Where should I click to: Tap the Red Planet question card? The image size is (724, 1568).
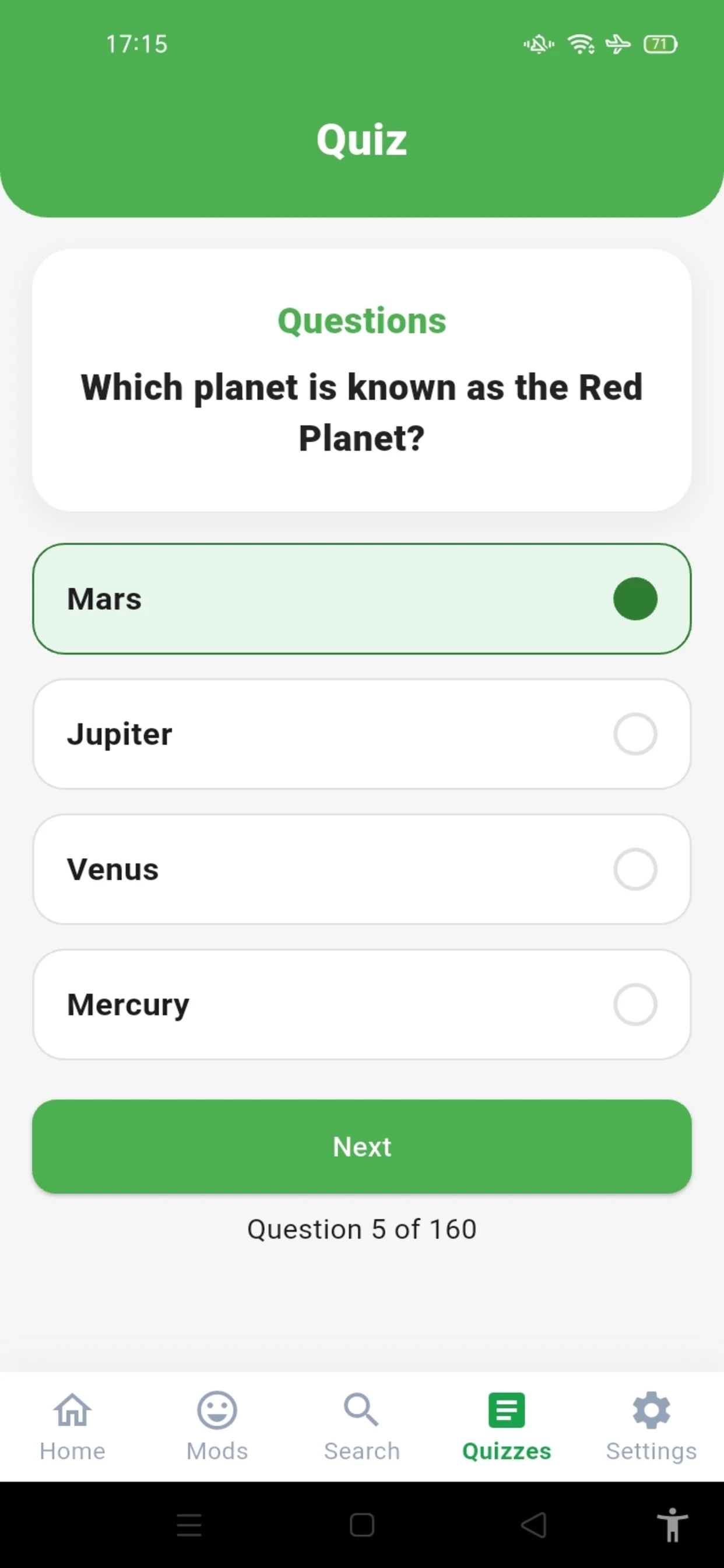coord(362,380)
